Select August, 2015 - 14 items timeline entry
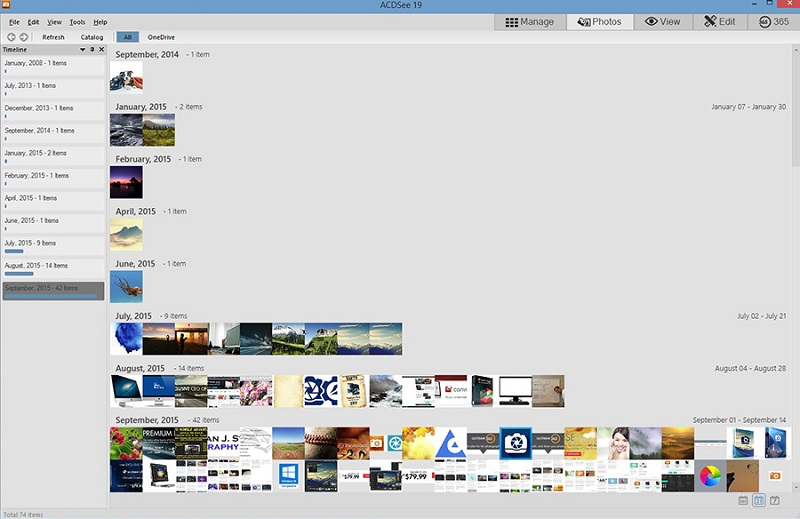Image resolution: width=800 pixels, height=519 pixels. pyautogui.click(x=53, y=268)
